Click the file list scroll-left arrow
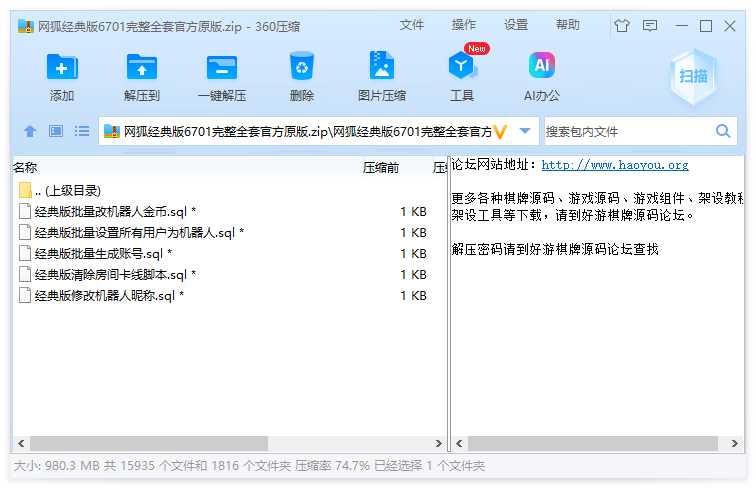Screen dimensions: 756x488 tap(21, 443)
